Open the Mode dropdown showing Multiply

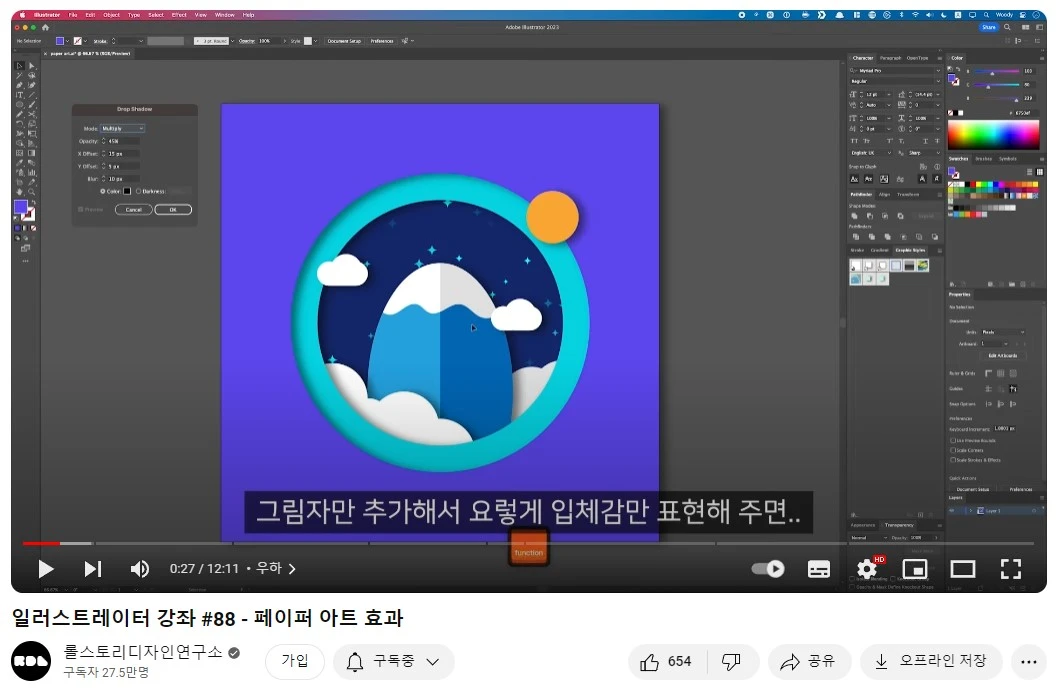[122, 128]
